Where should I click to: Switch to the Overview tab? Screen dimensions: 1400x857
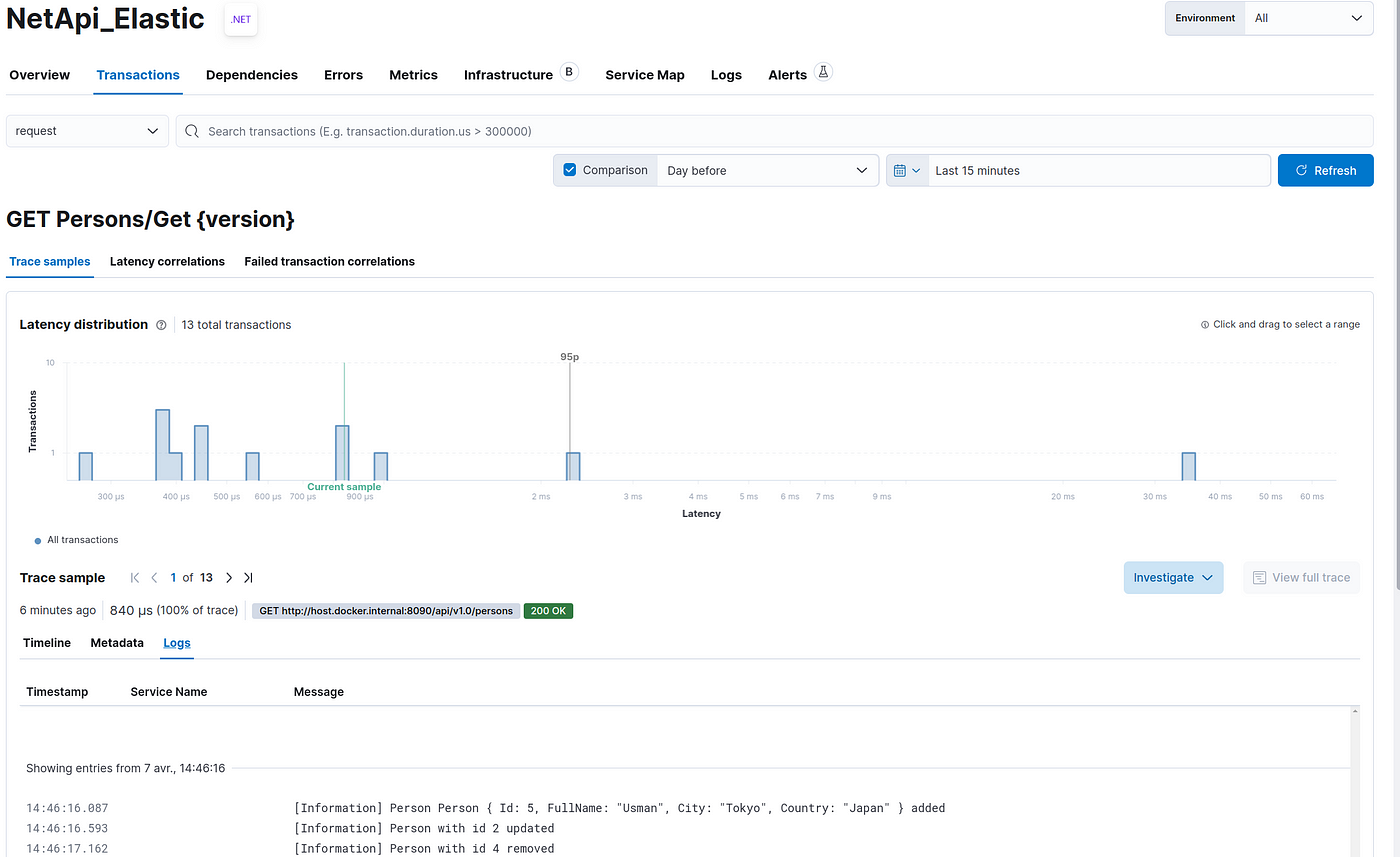click(x=40, y=75)
